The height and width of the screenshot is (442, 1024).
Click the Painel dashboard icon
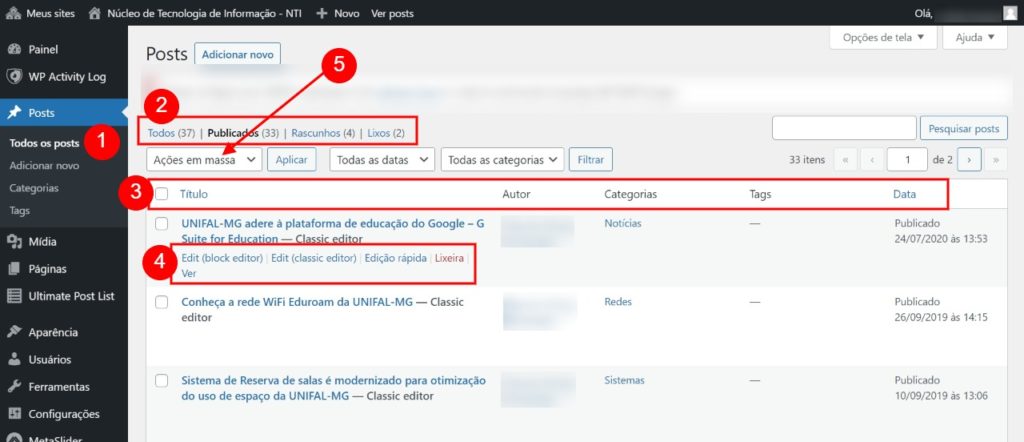[x=14, y=50]
